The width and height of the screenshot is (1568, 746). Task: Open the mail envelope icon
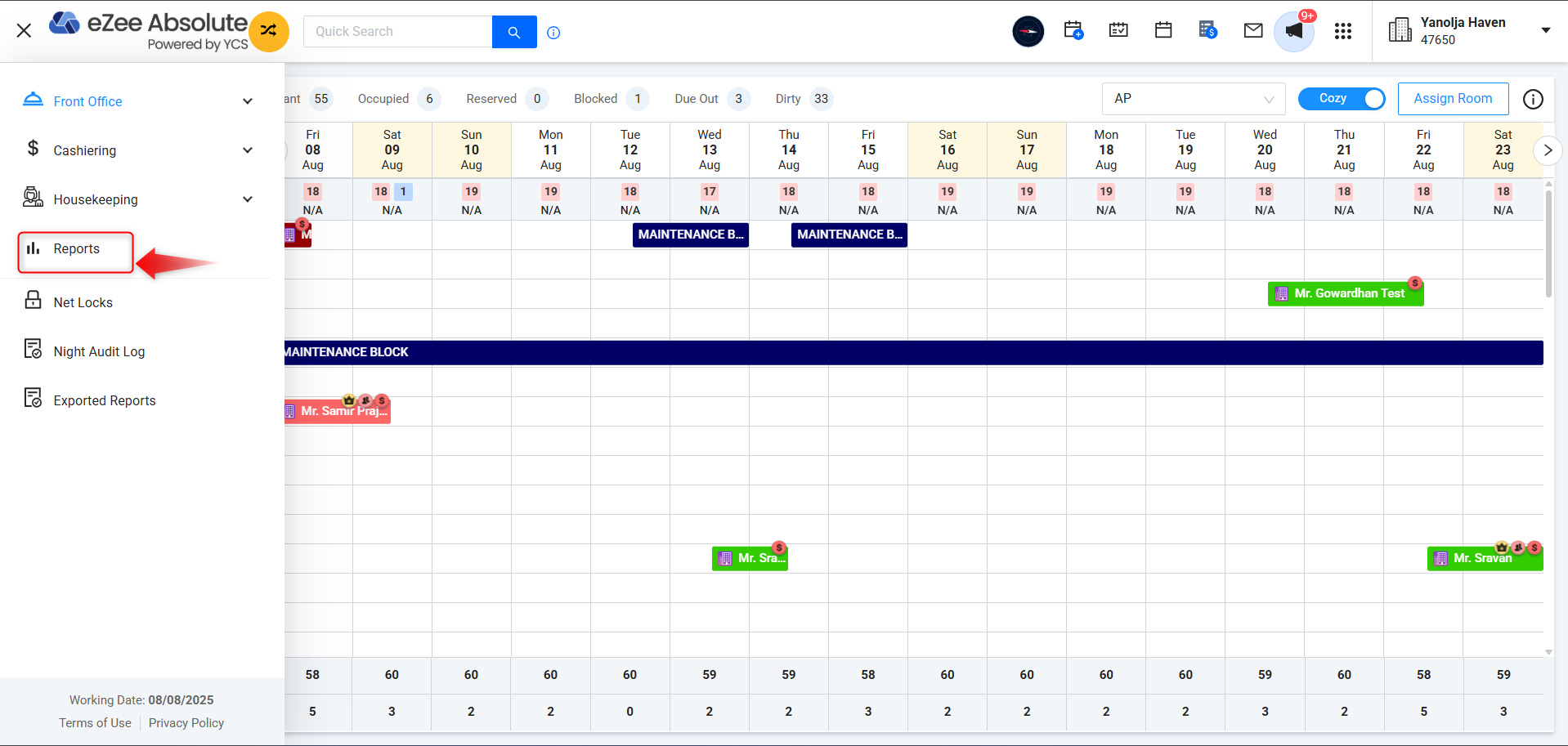click(x=1252, y=31)
